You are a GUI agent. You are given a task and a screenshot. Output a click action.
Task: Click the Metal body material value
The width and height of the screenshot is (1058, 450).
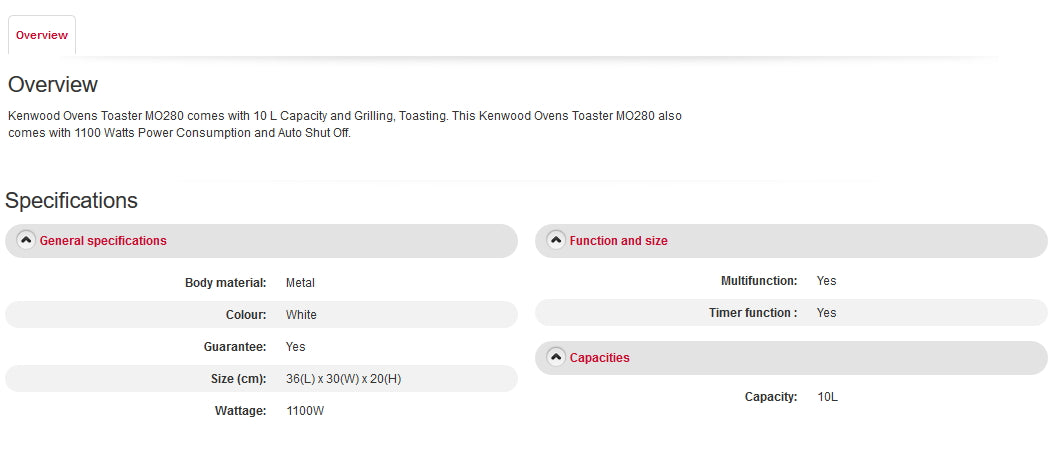[x=300, y=283]
